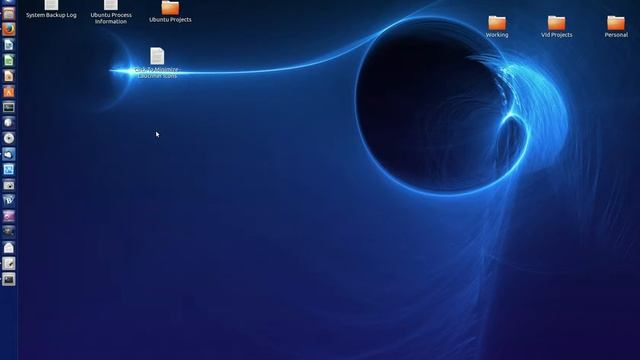The height and width of the screenshot is (360, 640).
Task: Select the Personal folder
Action: [616, 23]
